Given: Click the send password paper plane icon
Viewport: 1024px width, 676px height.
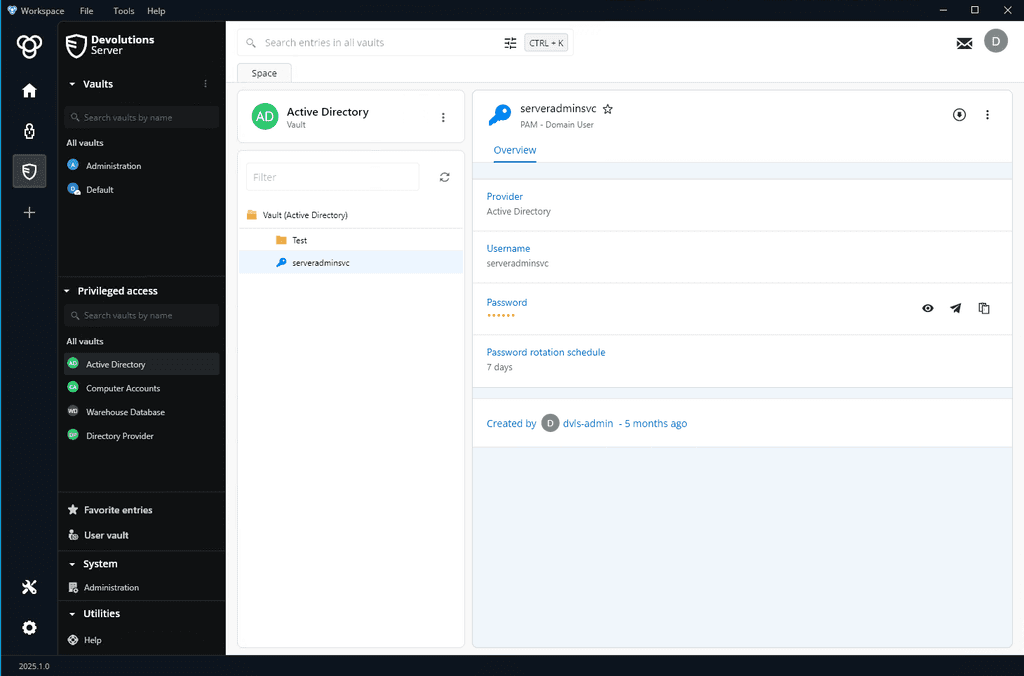Looking at the screenshot, I should [956, 308].
